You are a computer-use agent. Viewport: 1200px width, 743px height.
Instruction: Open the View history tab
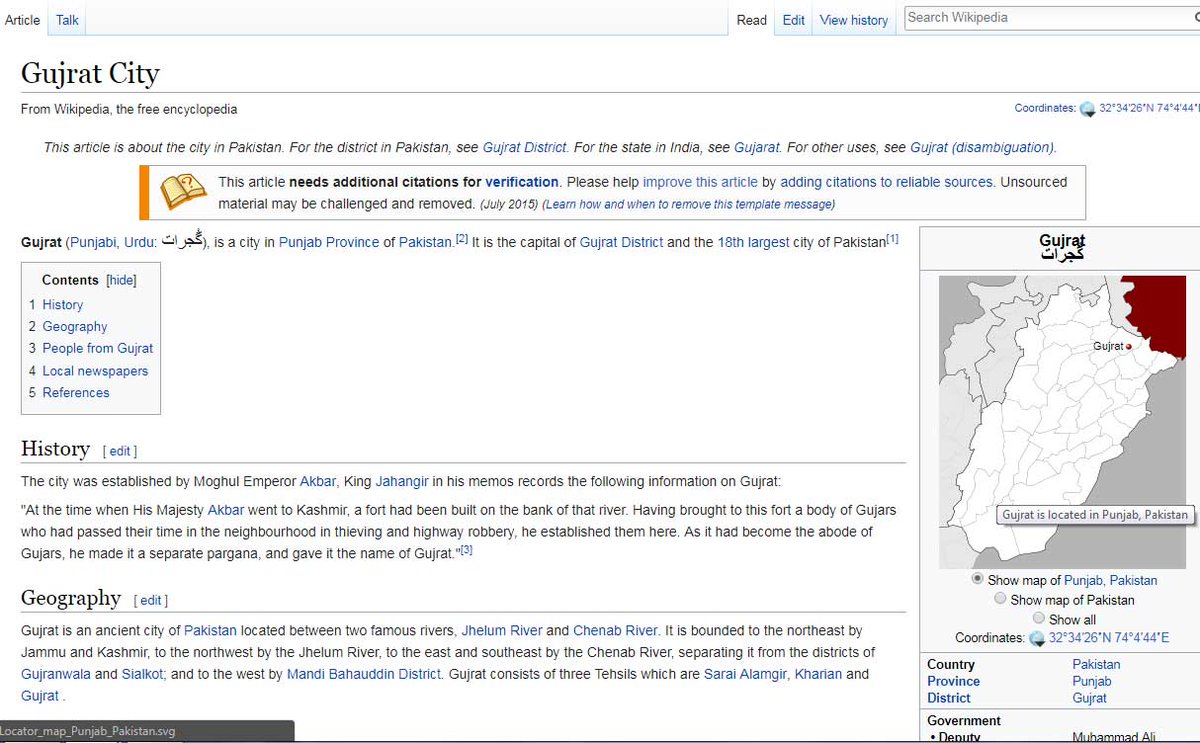click(854, 20)
